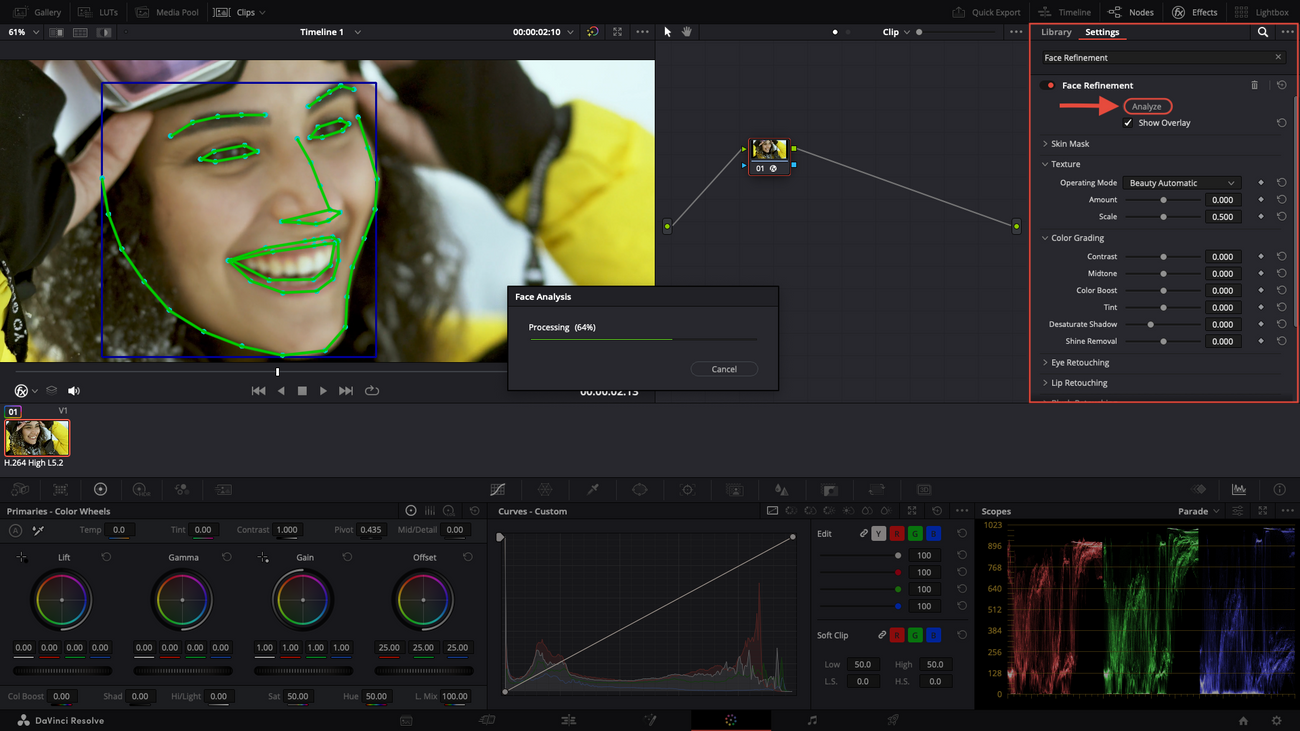Toggle the green channel in Curves Edit
1300x731 pixels.
point(914,534)
